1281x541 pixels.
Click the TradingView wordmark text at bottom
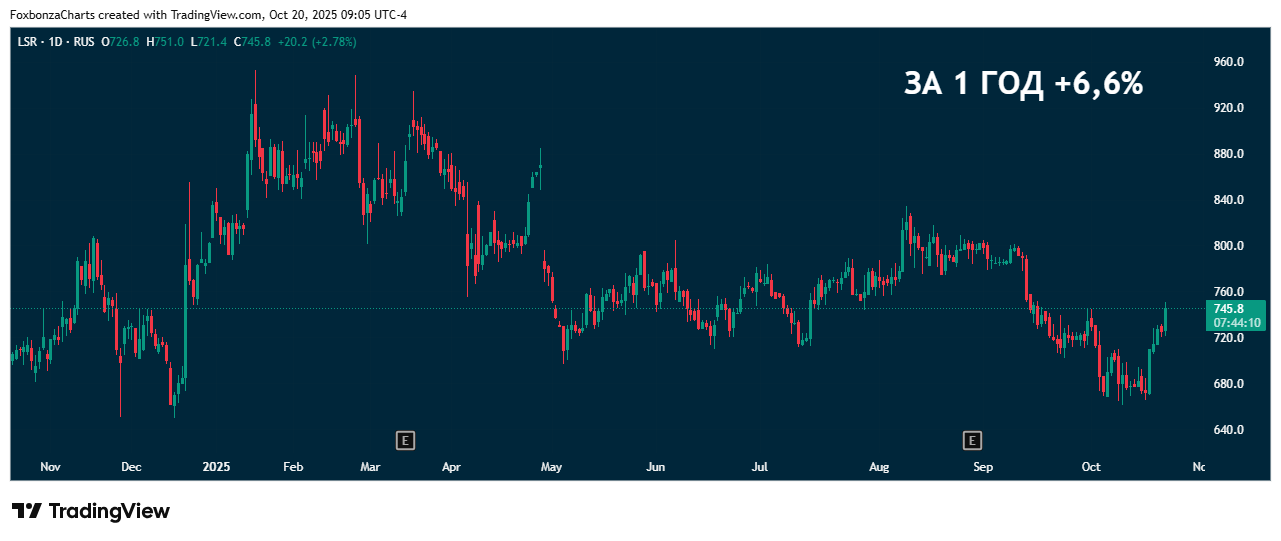[x=109, y=511]
